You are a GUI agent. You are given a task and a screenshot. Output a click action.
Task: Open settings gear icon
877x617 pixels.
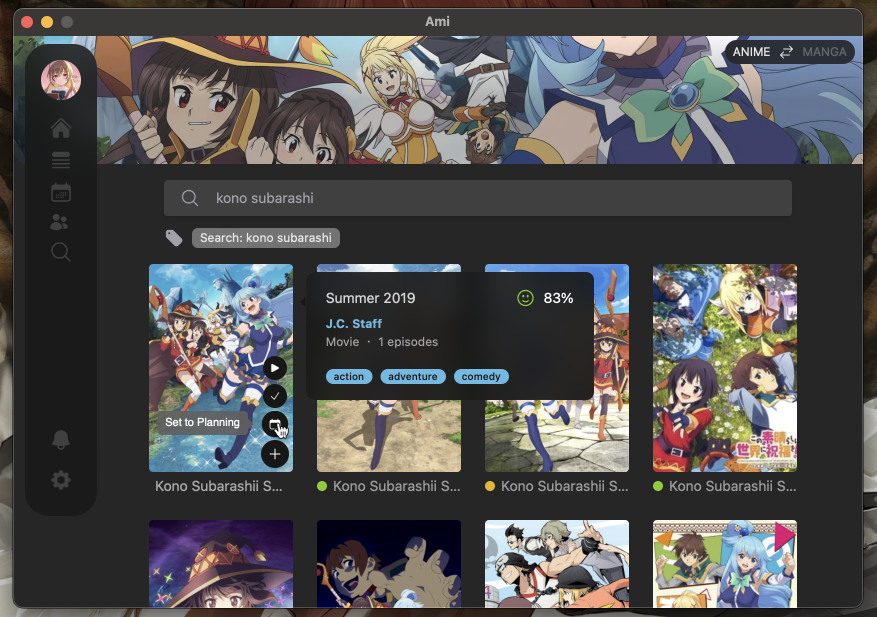[61, 480]
